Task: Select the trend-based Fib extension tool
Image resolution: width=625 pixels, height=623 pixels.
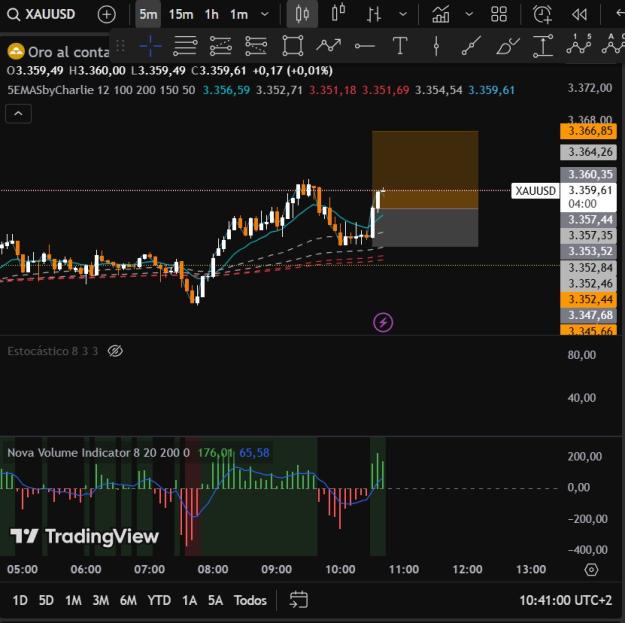Action: pyautogui.click(x=256, y=46)
